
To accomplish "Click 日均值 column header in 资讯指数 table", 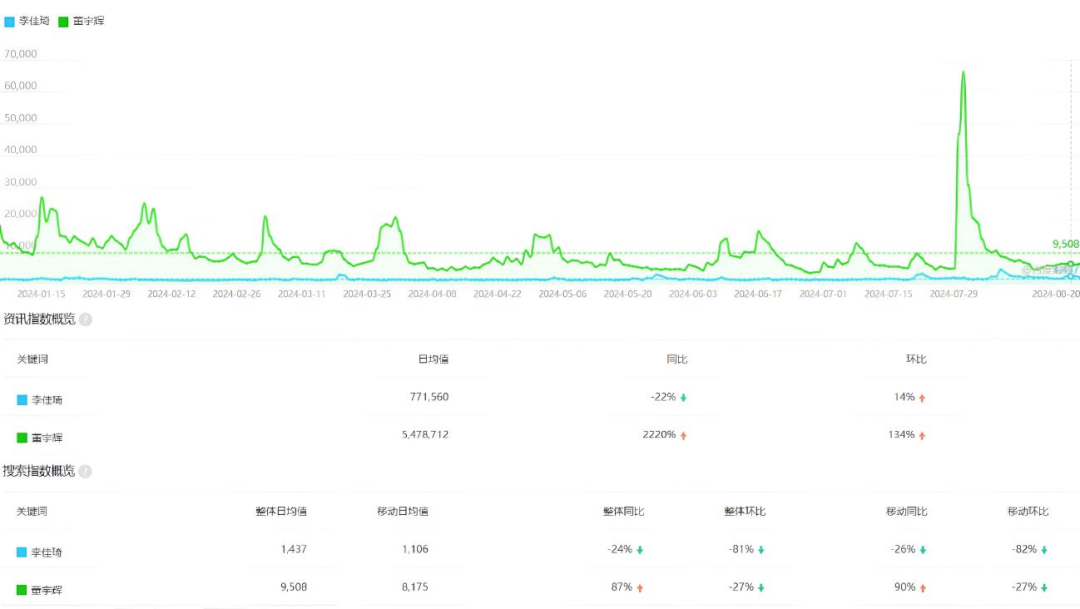I will click(433, 359).
